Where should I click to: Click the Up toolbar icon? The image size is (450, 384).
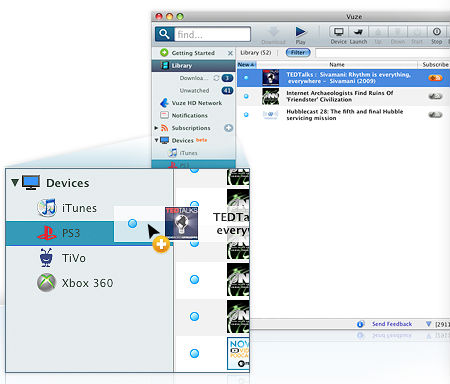[378, 32]
